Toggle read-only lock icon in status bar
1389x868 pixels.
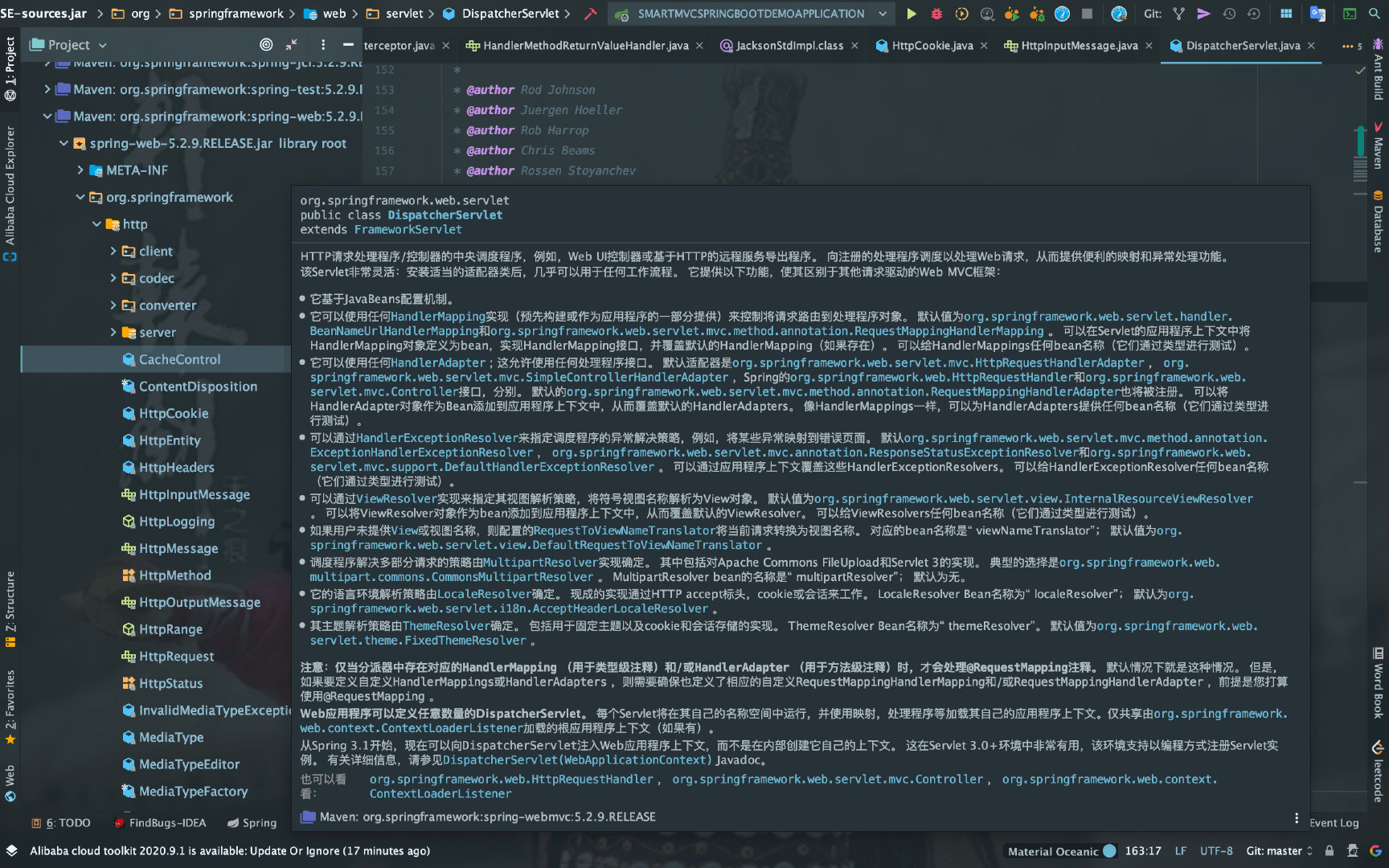(1330, 851)
